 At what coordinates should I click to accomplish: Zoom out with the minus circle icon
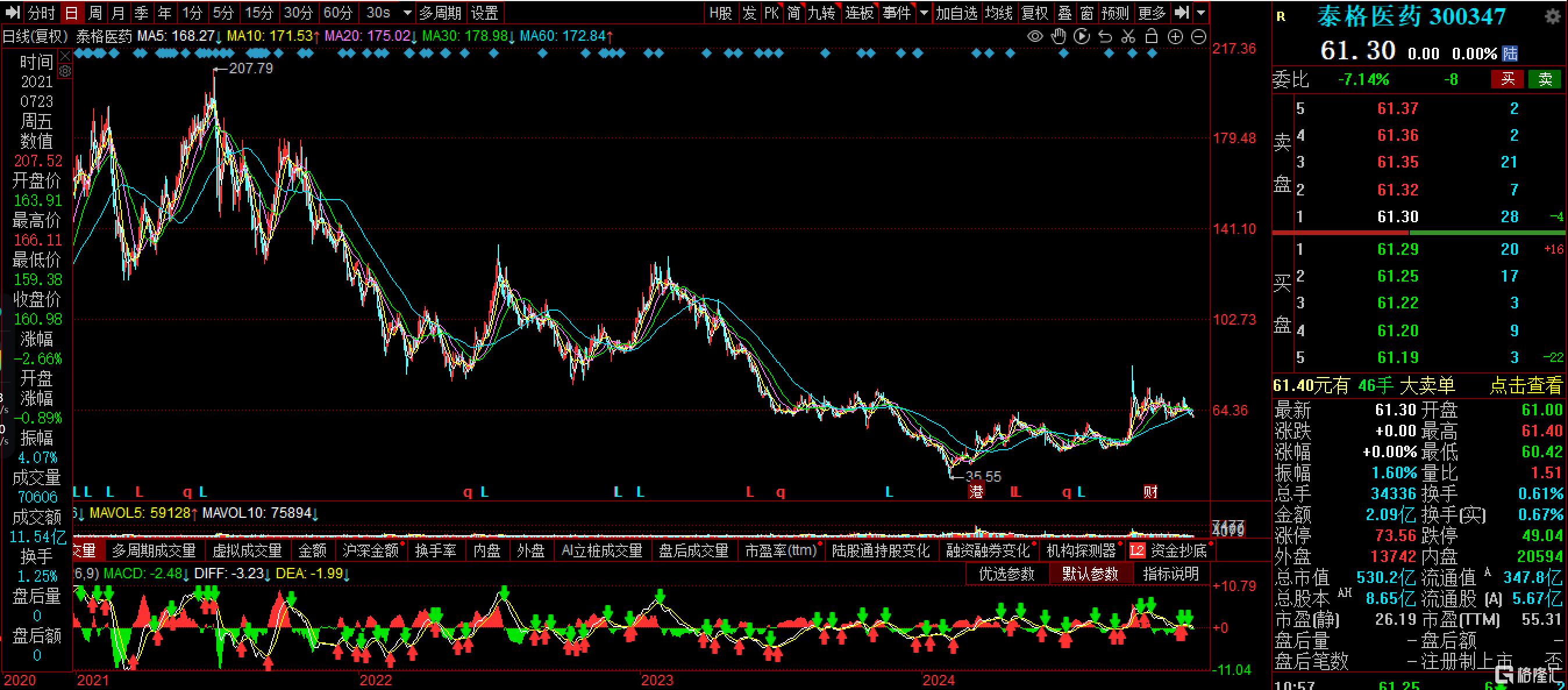[1198, 37]
